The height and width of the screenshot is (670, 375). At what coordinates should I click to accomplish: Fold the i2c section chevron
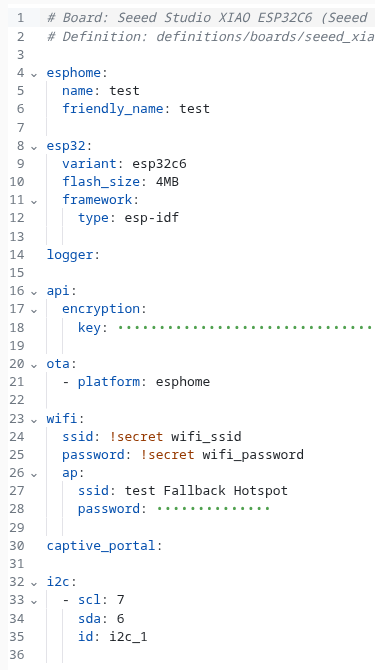[34, 583]
